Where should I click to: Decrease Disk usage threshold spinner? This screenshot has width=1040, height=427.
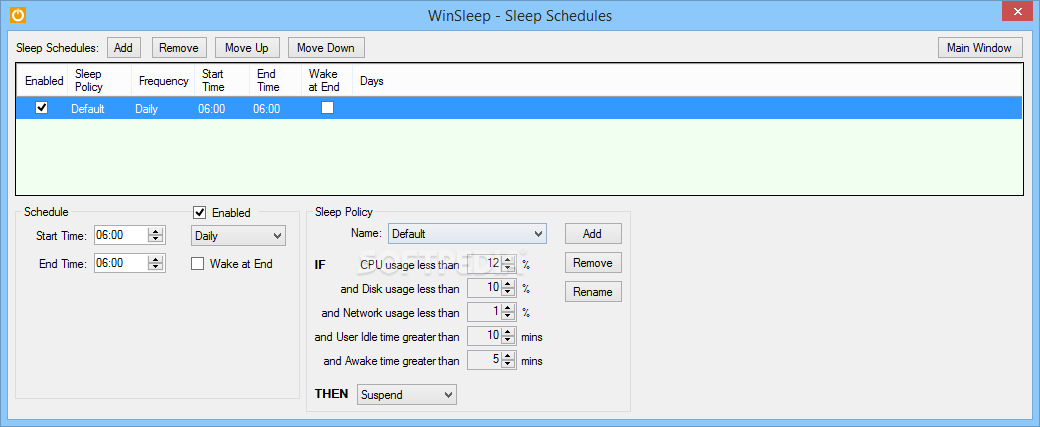[x=508, y=292]
